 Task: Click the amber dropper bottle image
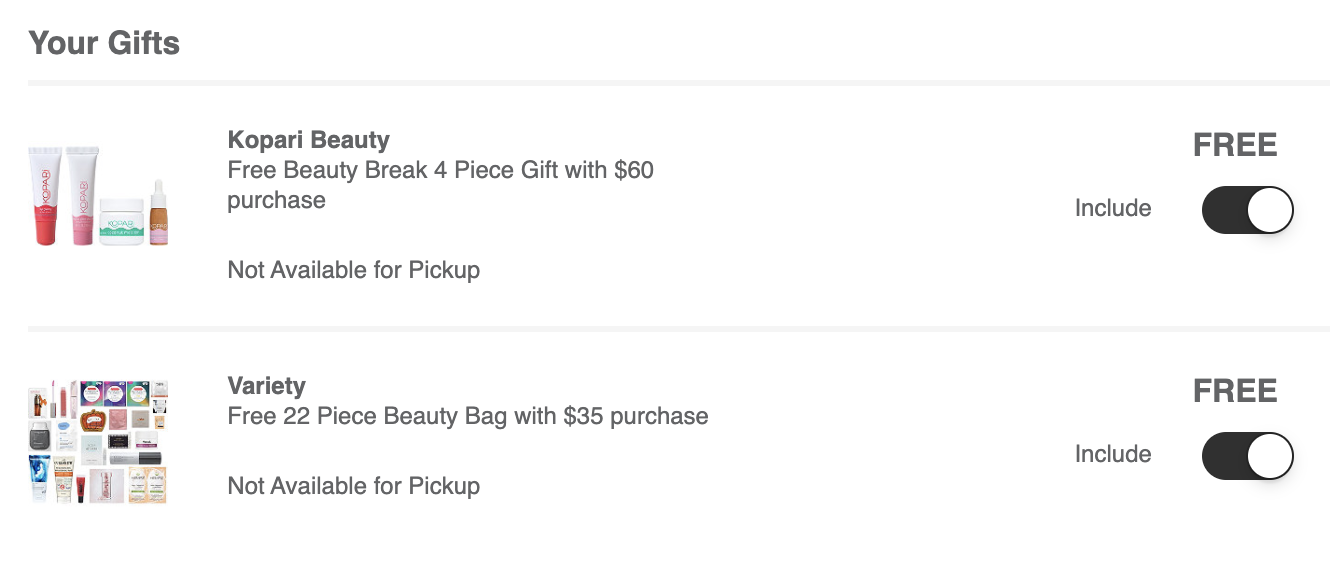coord(159,213)
